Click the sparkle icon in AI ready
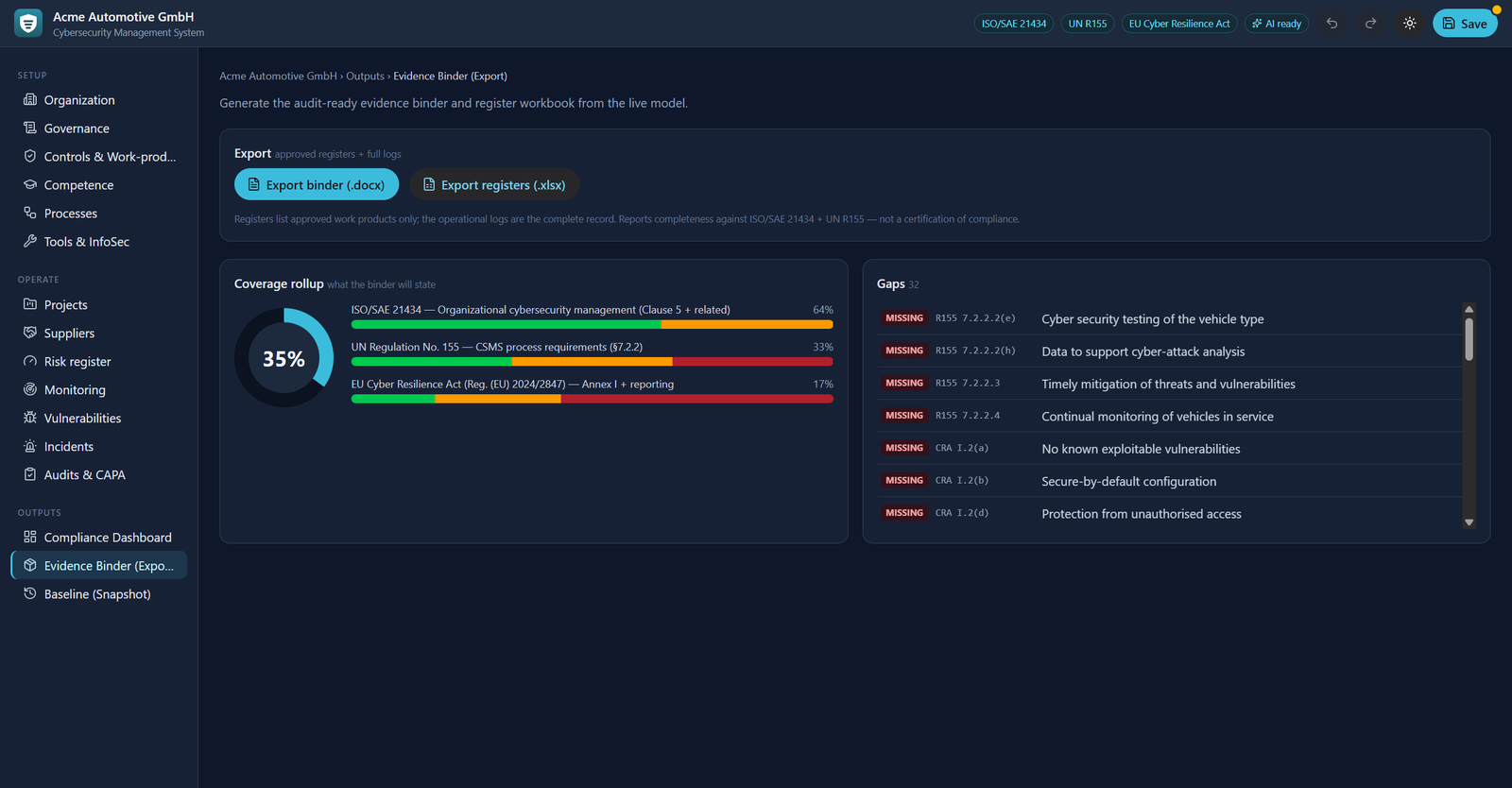Image resolution: width=1512 pixels, height=788 pixels. click(x=1257, y=24)
